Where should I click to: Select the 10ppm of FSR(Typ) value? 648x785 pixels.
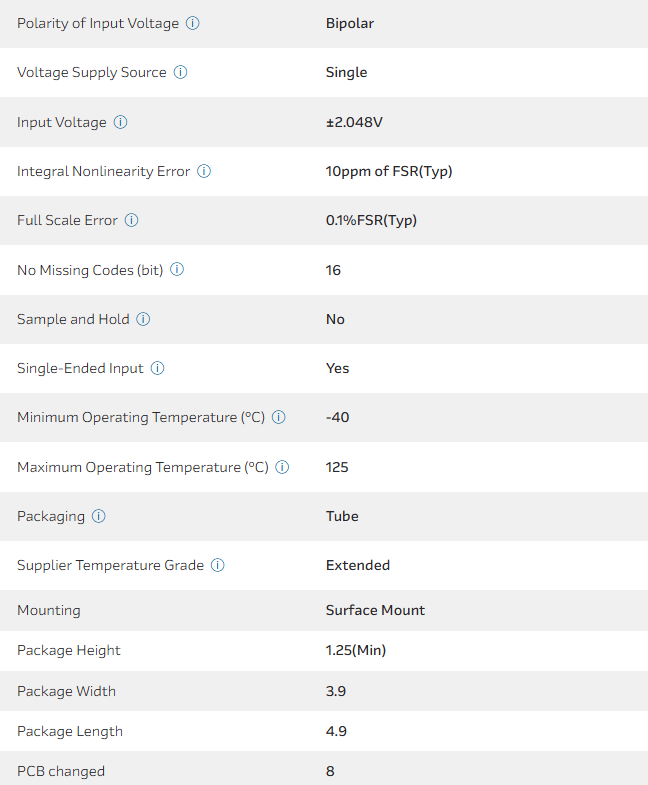click(389, 171)
